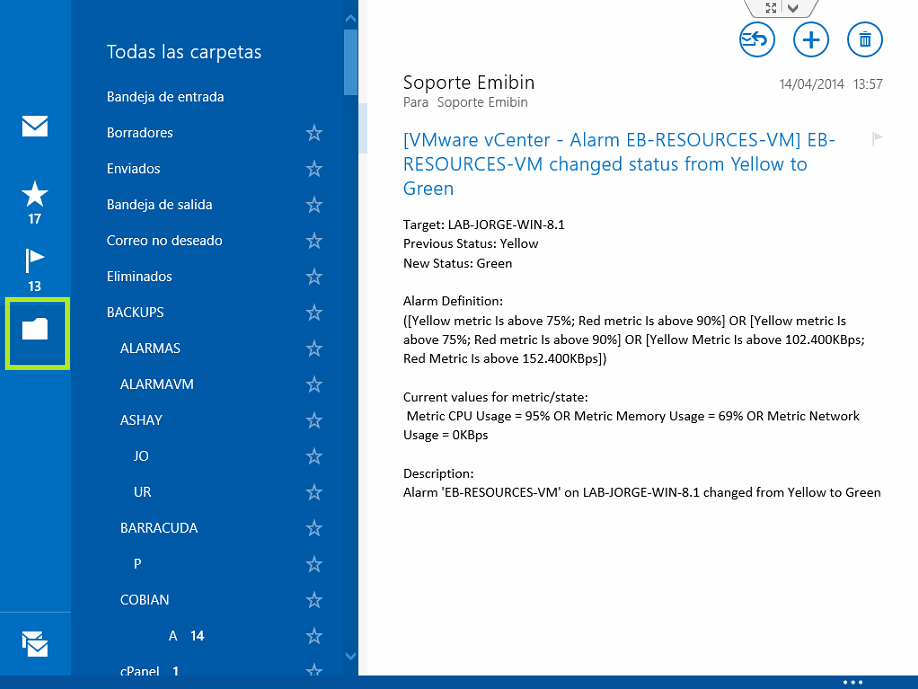Click the date 14/04/2014 13:57

pyautogui.click(x=830, y=84)
